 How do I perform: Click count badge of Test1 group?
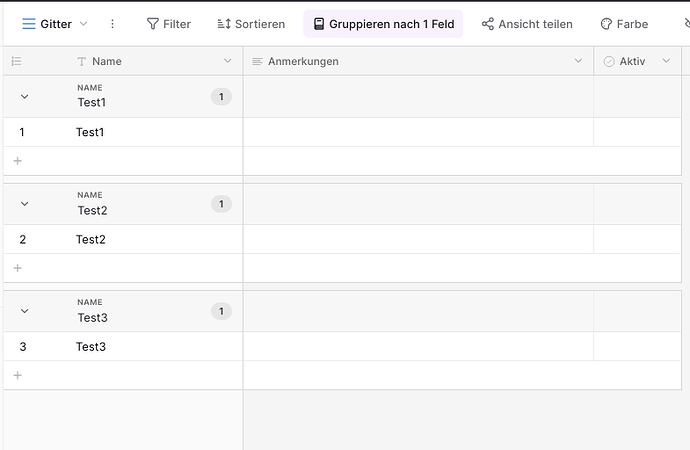221,97
